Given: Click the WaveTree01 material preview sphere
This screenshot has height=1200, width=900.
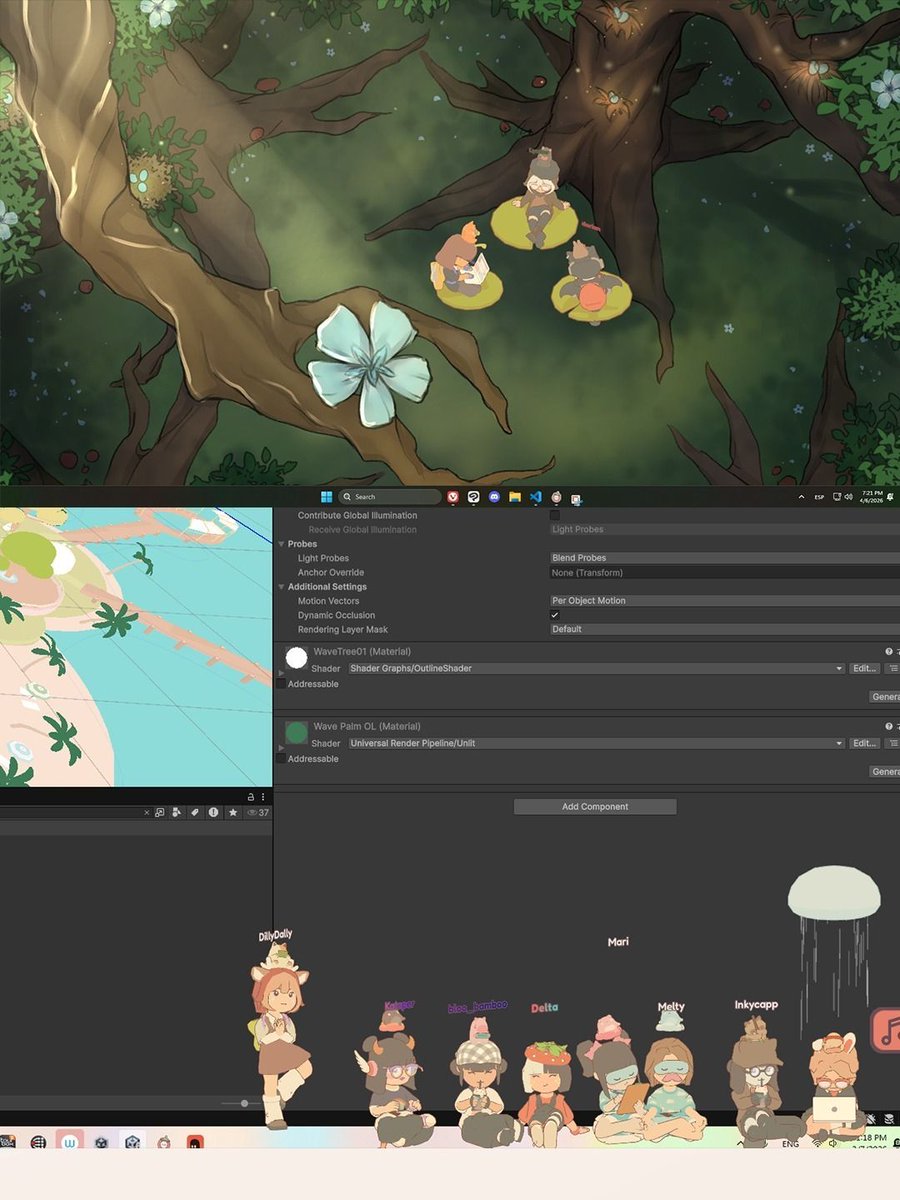Looking at the screenshot, I should (296, 657).
